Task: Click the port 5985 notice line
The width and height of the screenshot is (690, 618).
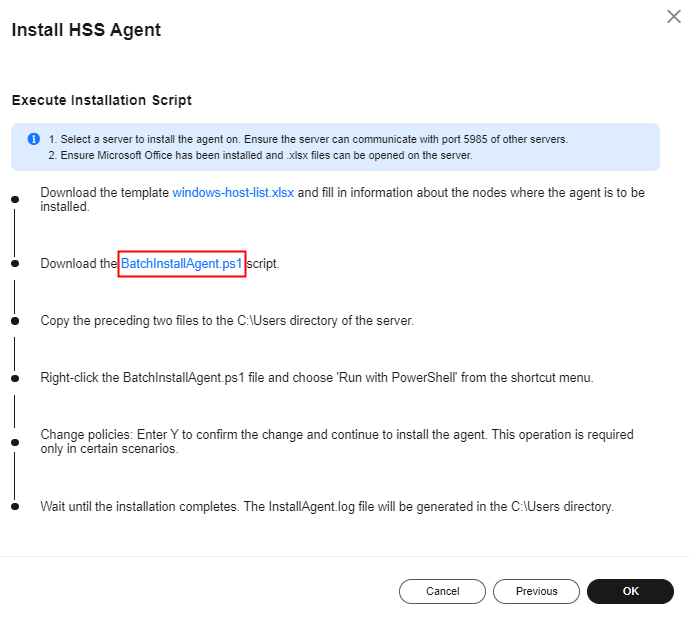Action: tap(308, 139)
